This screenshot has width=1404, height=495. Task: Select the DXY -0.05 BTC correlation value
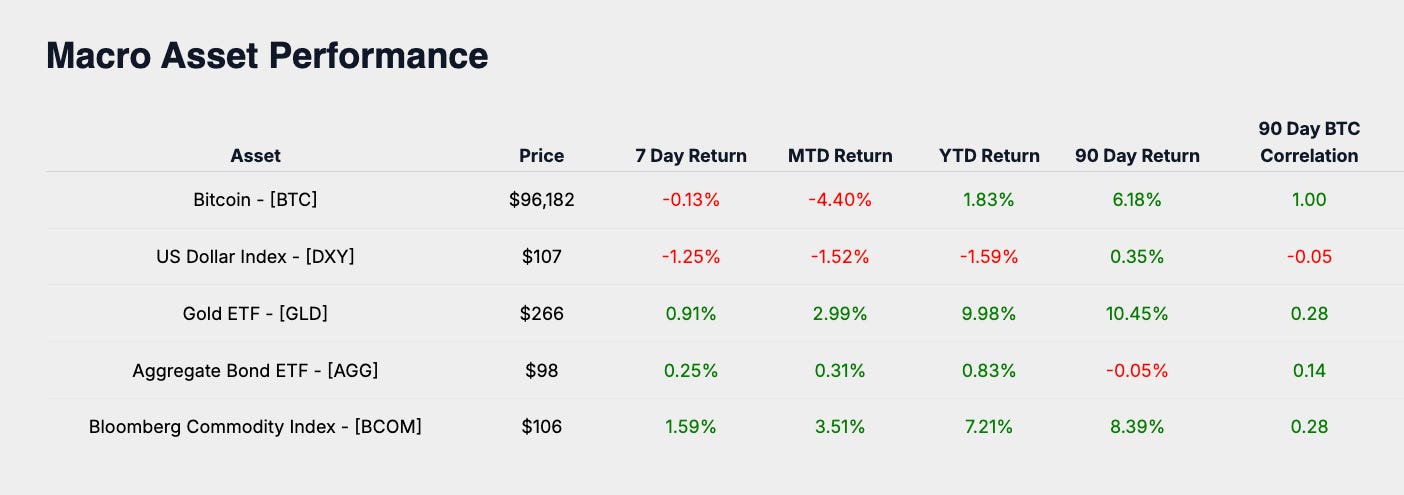(x=1308, y=257)
